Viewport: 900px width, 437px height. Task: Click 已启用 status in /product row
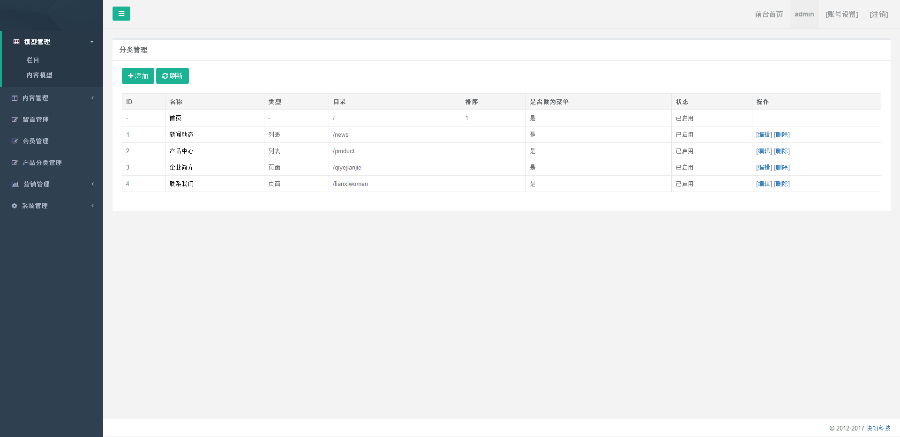click(x=684, y=152)
